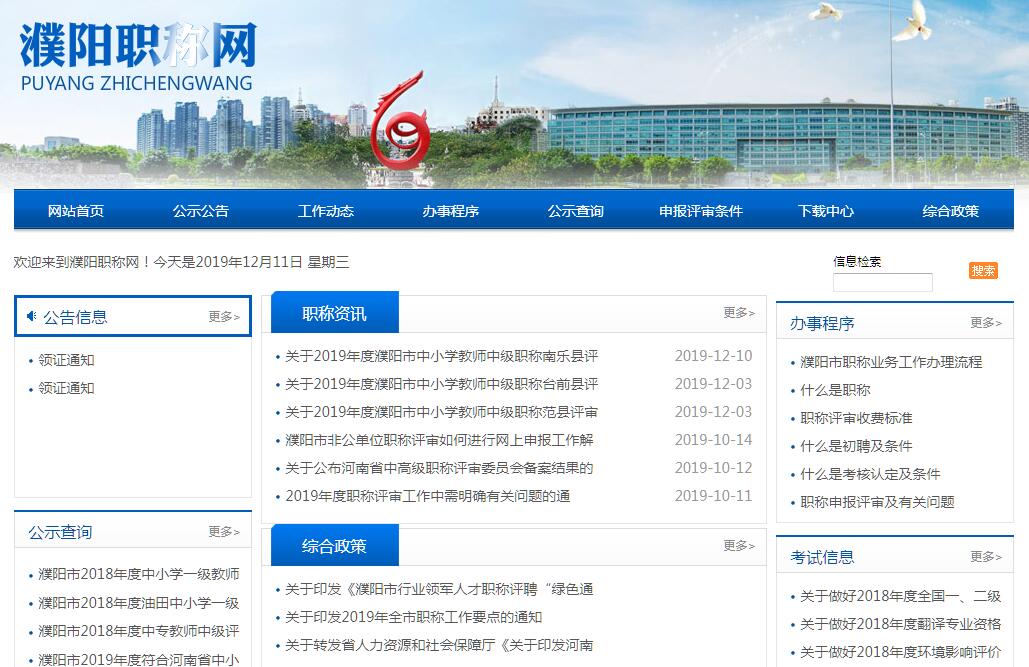This screenshot has height=667, width=1029.
Task: Open the 2019-12-10 南乐县 teacher title news
Action: pos(441,356)
